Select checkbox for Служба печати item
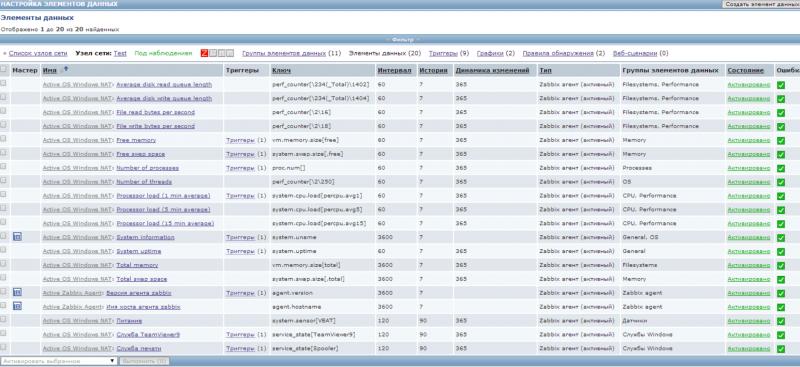 [x=4, y=347]
